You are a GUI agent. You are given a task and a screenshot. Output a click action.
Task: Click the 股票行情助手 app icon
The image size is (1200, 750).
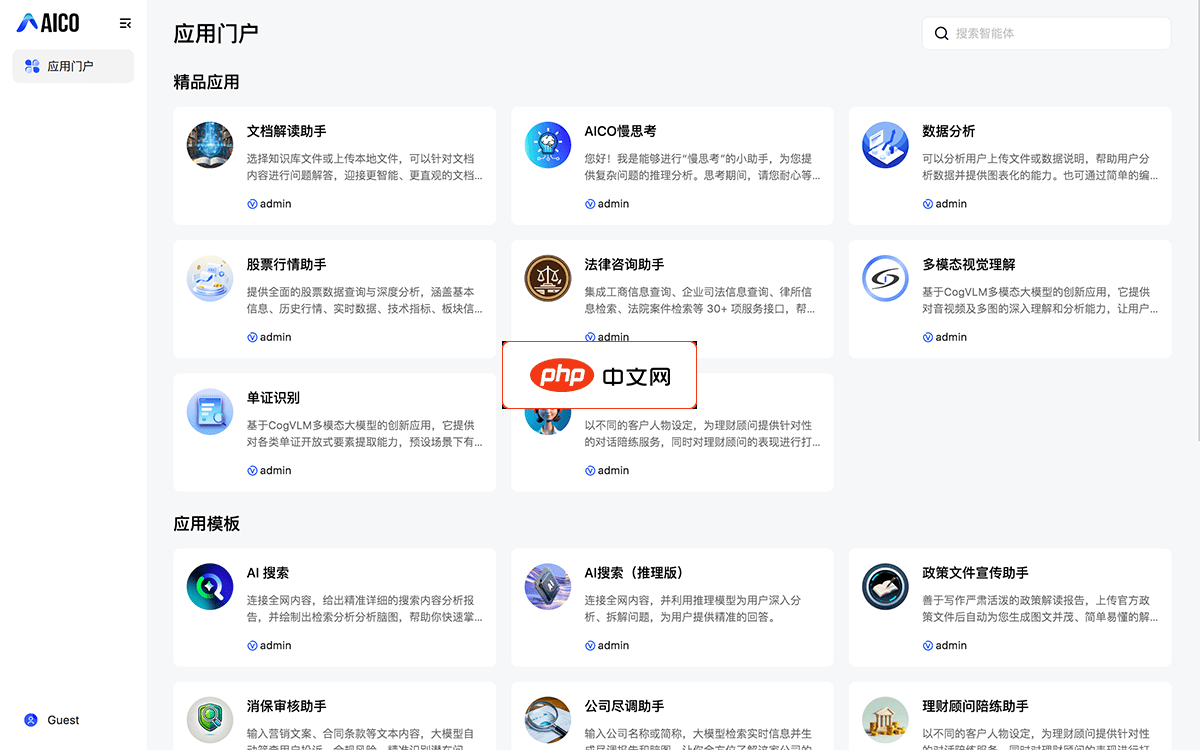click(210, 278)
